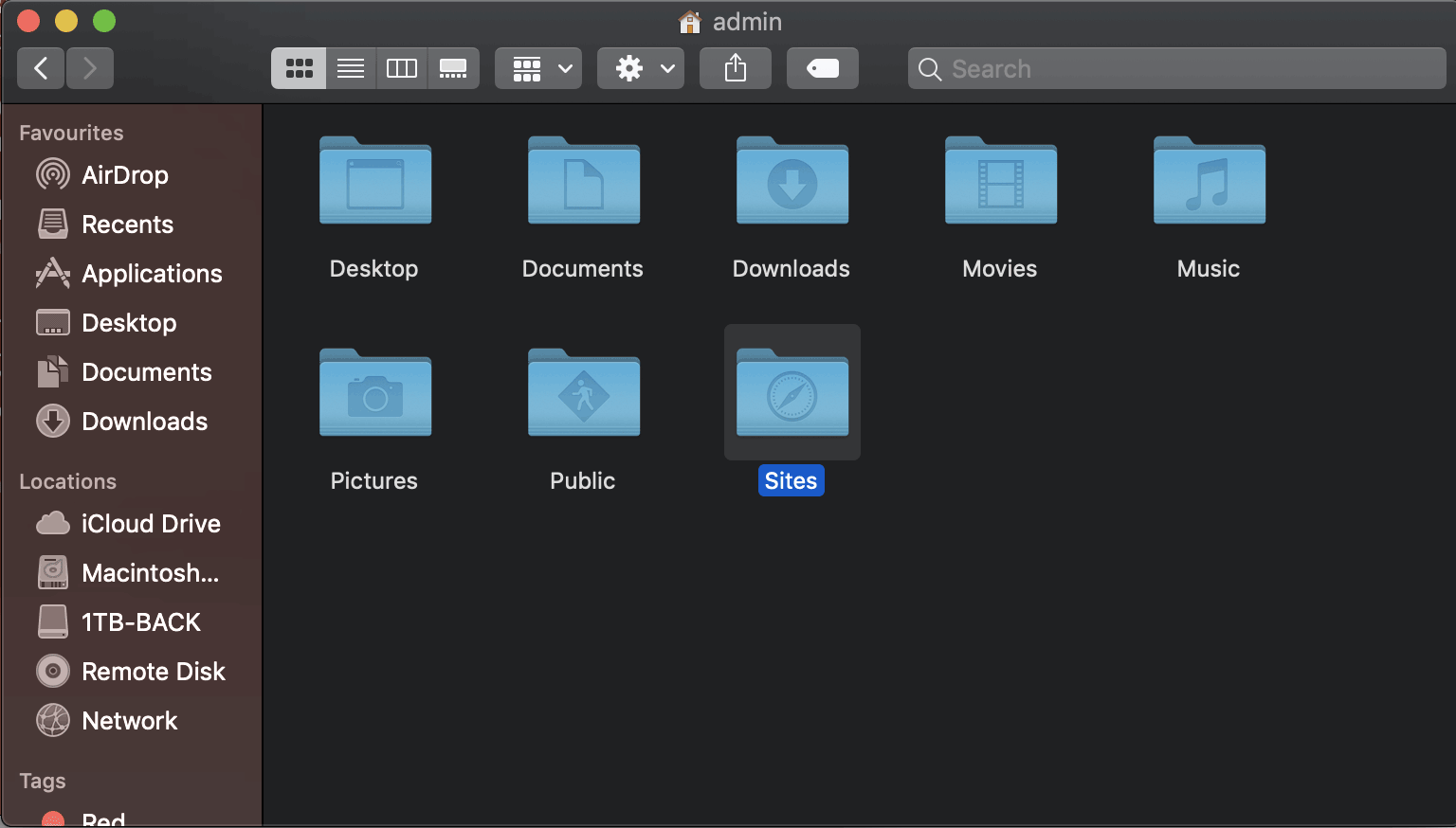Viewport: 1456px width, 828px height.
Task: Open the Downloads folder
Action: pos(791,185)
